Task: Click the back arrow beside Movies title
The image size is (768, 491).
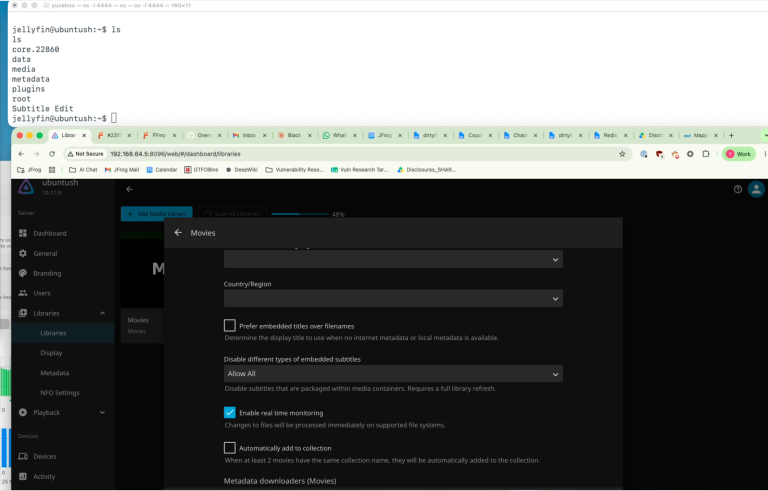Action: (178, 233)
